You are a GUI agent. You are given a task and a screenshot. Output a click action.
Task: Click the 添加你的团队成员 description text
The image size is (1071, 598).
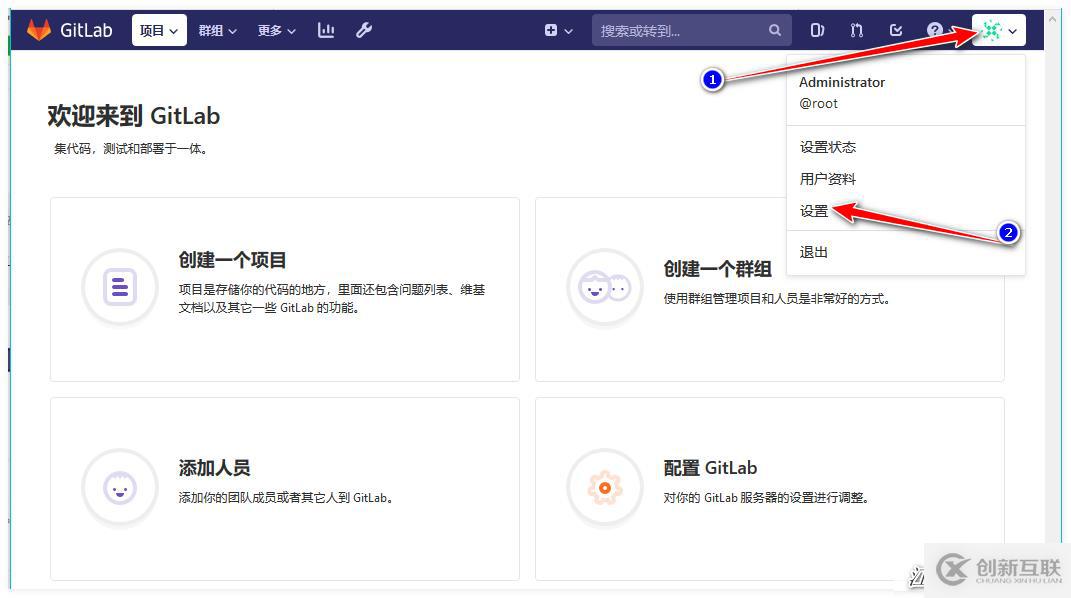pos(286,498)
